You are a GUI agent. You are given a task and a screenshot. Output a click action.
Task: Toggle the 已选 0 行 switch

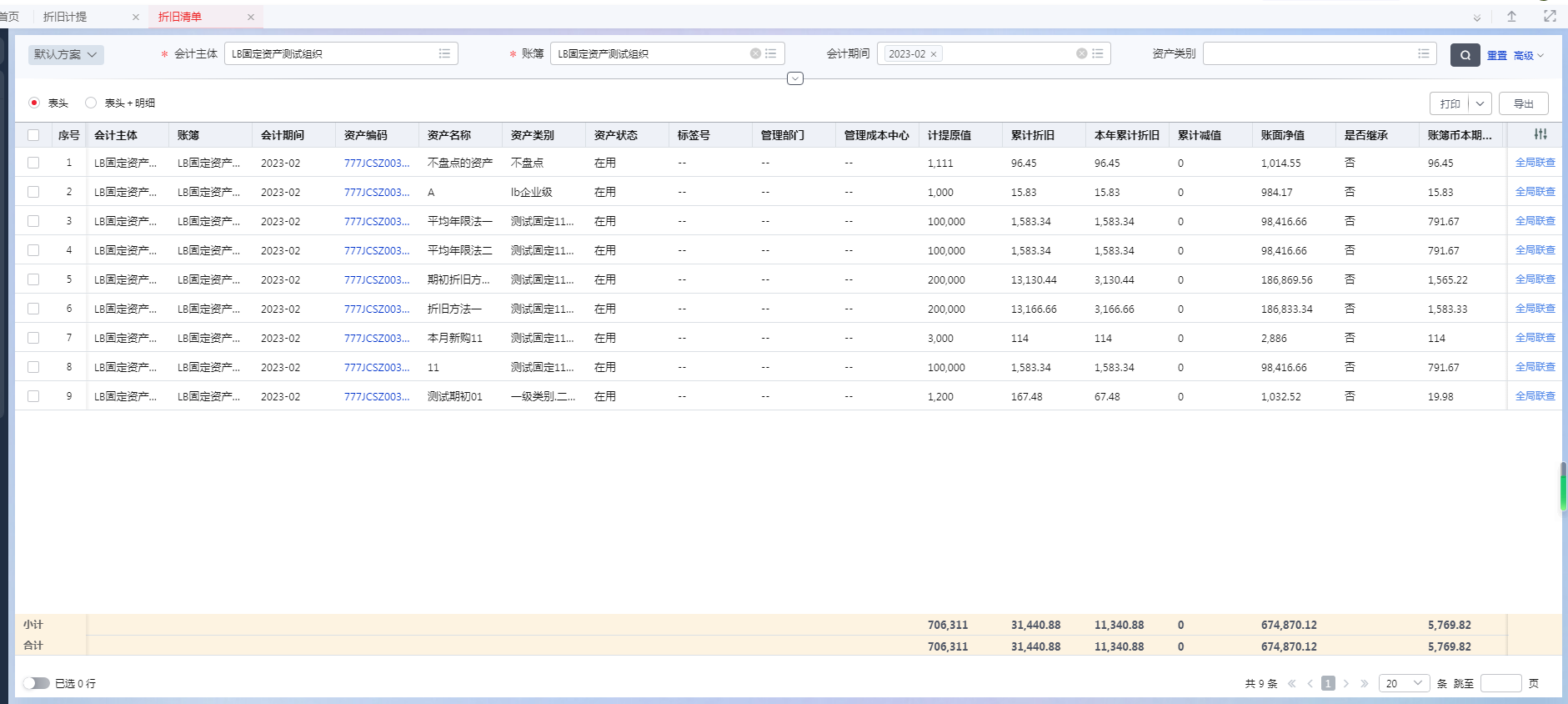click(36, 683)
